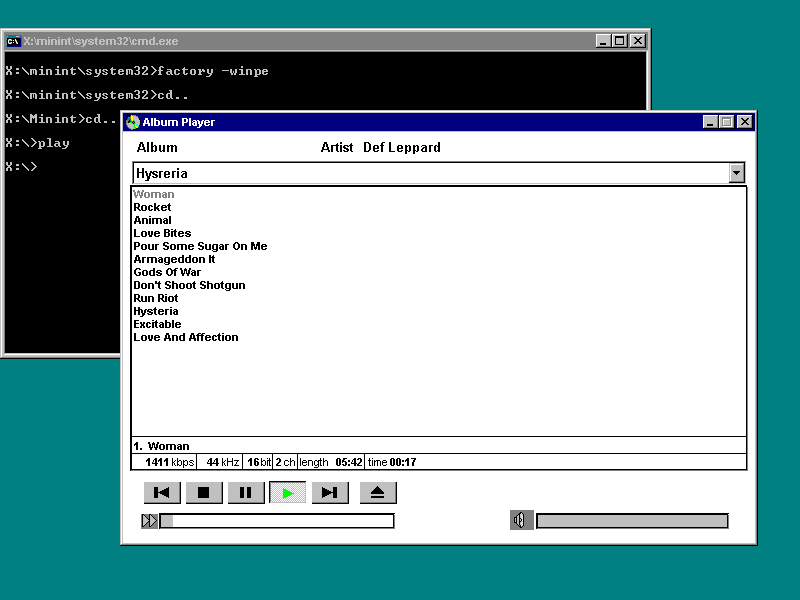Click the Album Player title bar text

click(x=179, y=122)
